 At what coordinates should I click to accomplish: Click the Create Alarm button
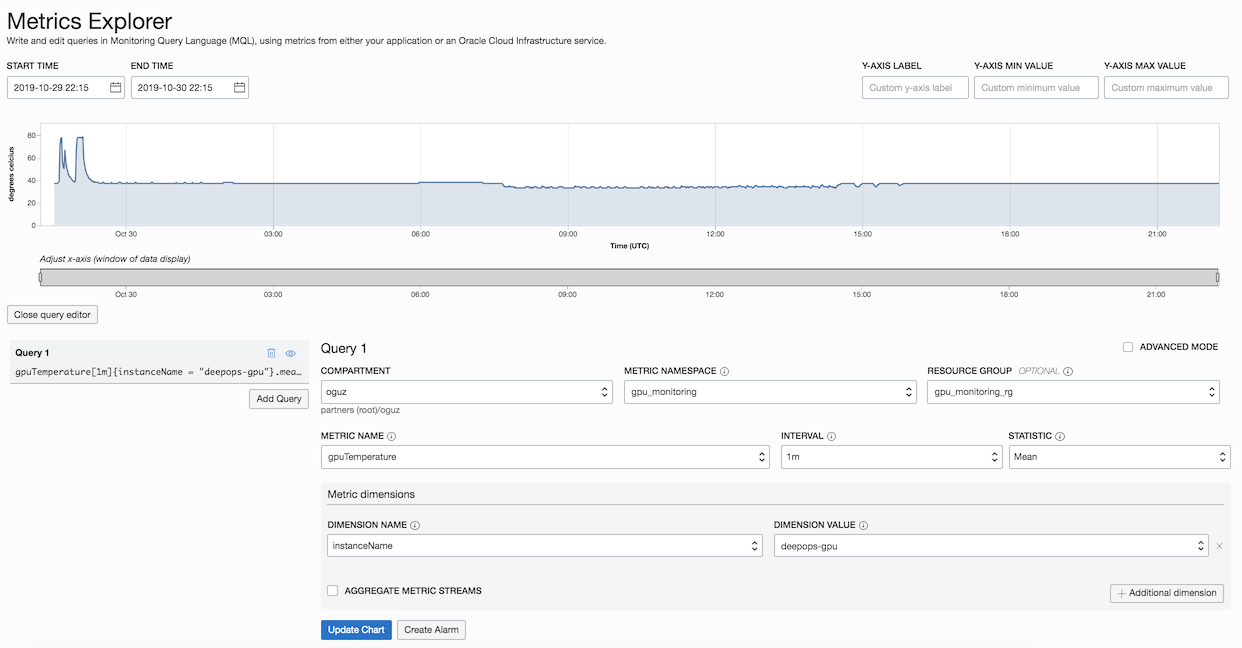(431, 629)
